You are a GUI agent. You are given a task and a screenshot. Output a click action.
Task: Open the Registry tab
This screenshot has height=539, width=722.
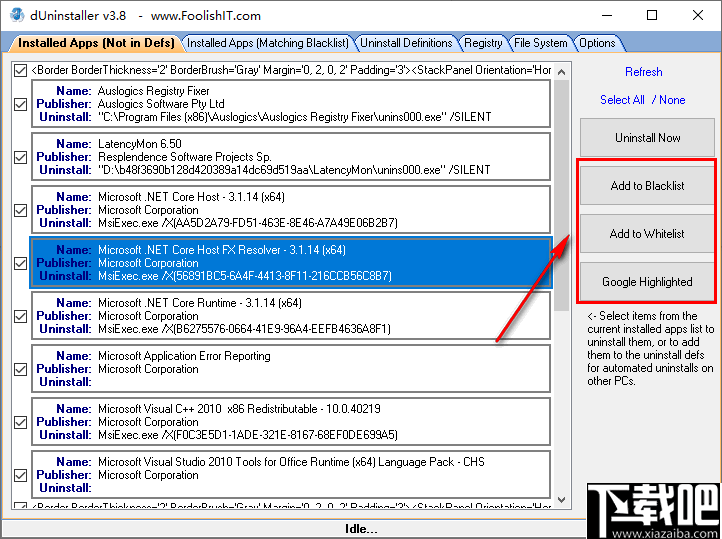click(483, 43)
